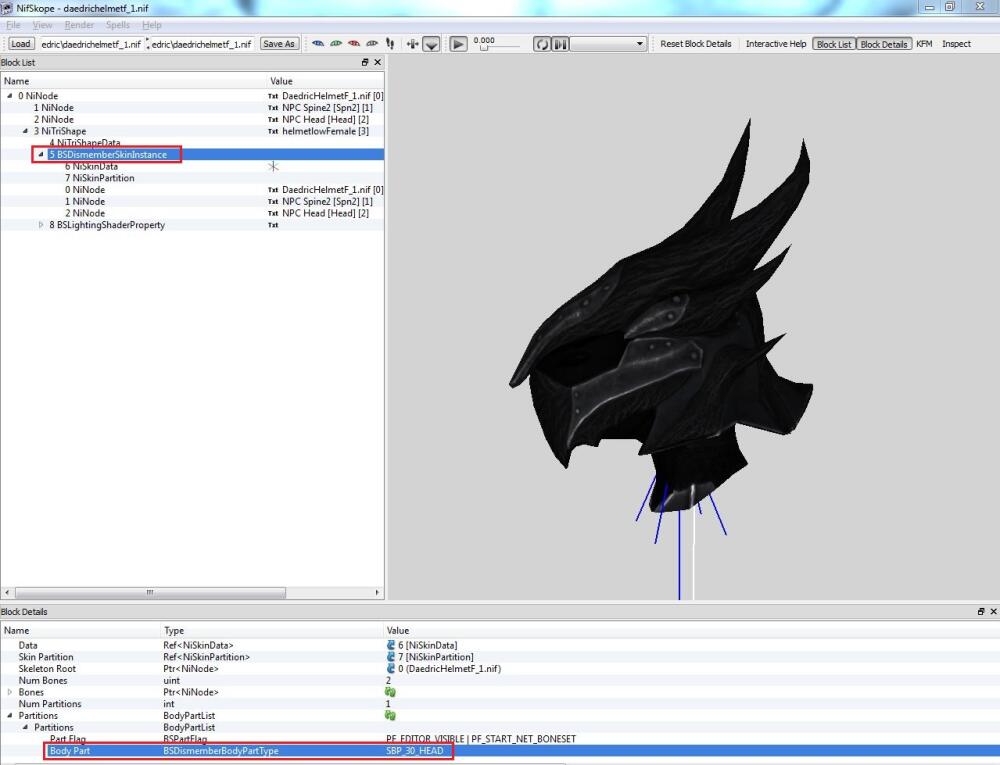Open the Render menu

tap(79, 25)
